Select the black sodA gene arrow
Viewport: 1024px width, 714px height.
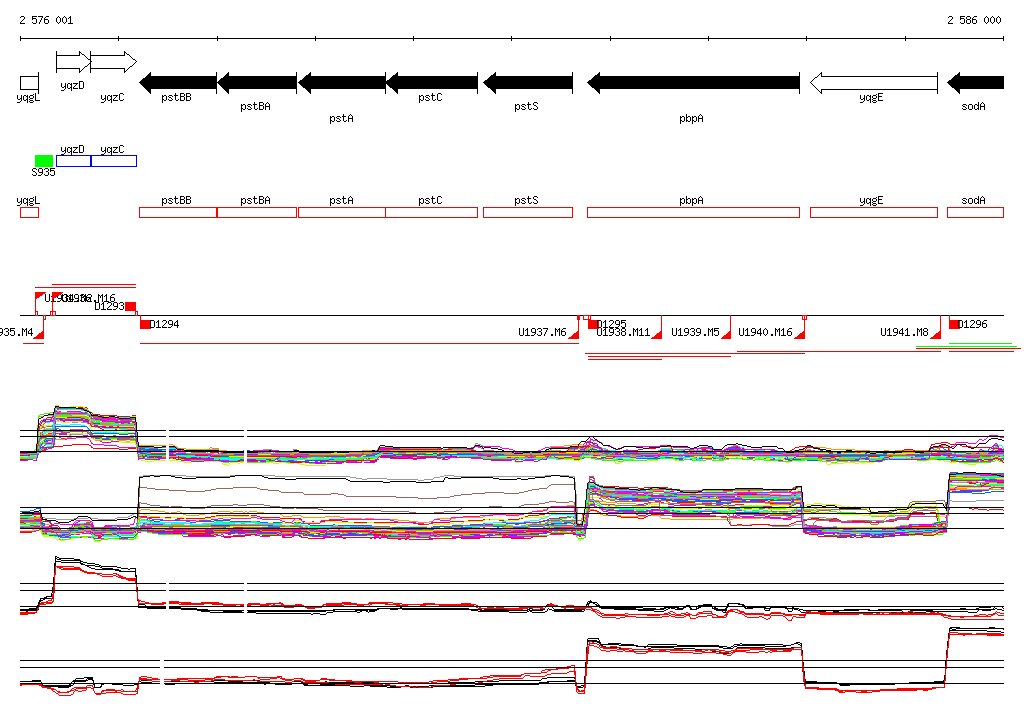(x=975, y=82)
